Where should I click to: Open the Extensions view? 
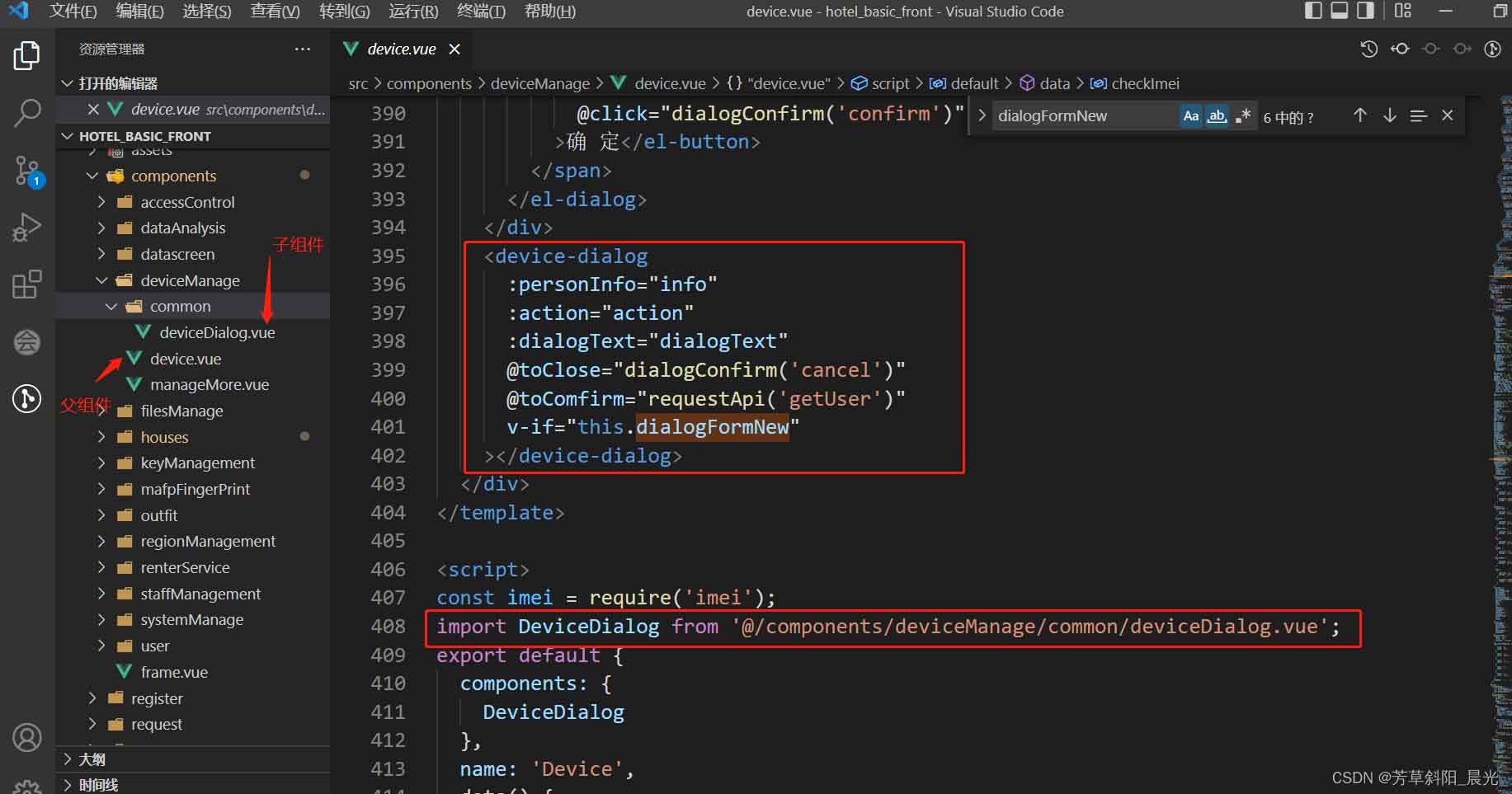pos(26,284)
